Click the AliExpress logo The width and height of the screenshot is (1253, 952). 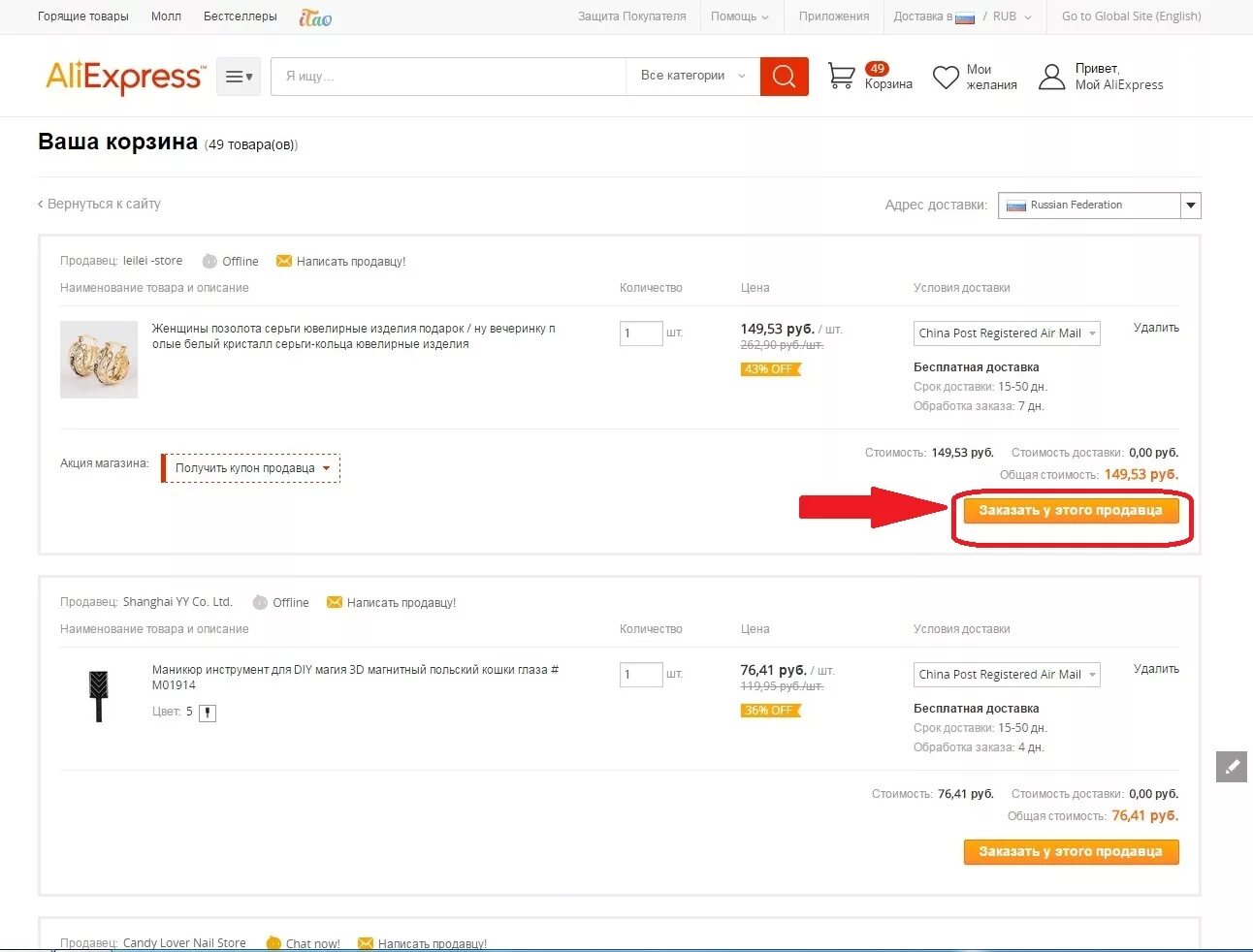pos(126,77)
